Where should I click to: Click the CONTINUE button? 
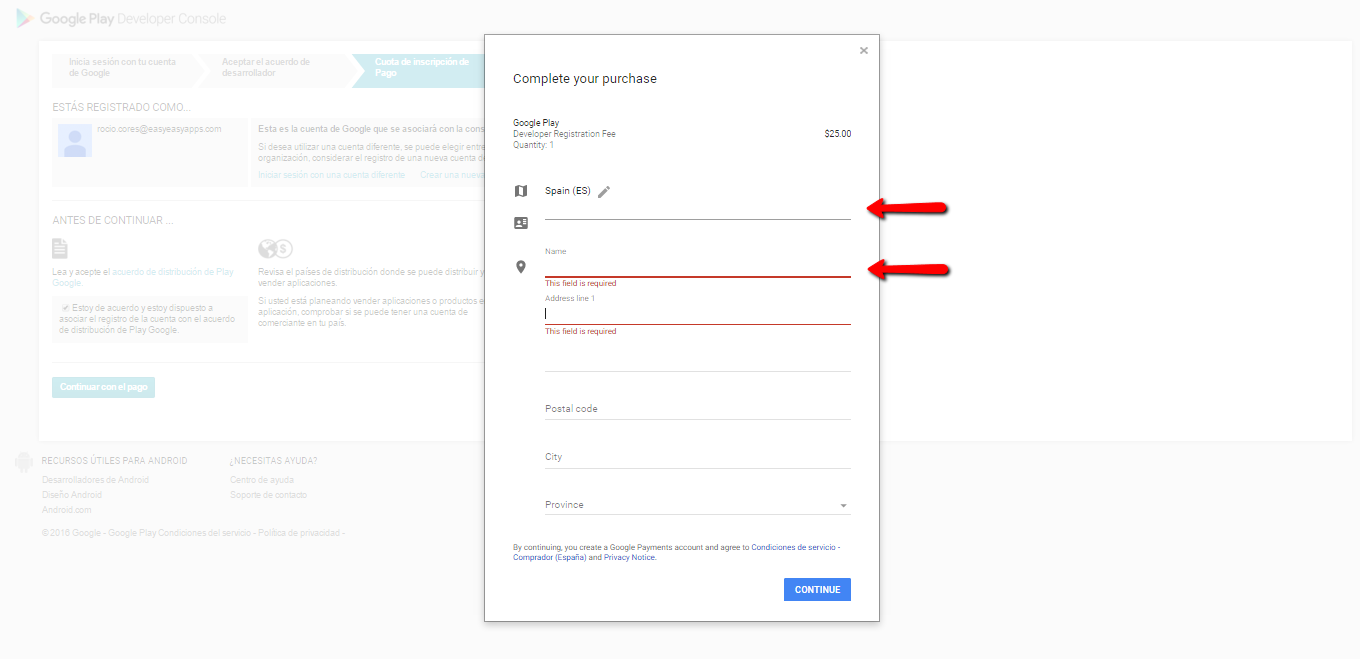tap(817, 589)
